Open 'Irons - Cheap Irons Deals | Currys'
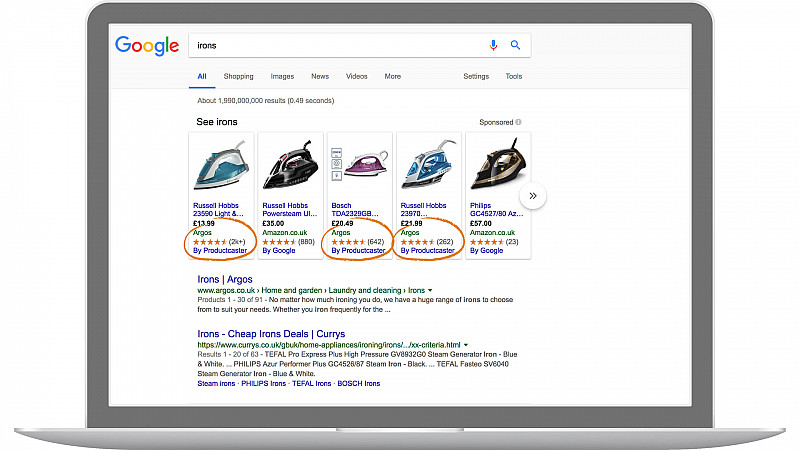The width and height of the screenshot is (800, 450). pyautogui.click(x=271, y=334)
